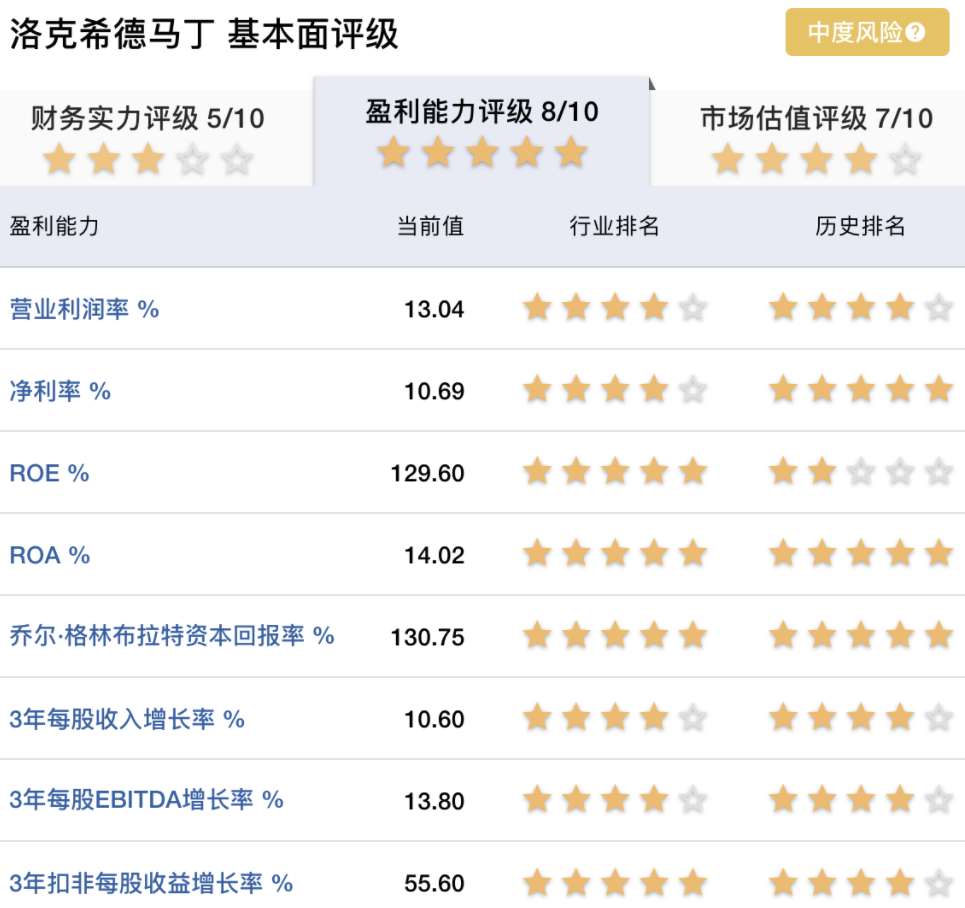Click the value 55.60
Screen dimensions: 965x908
click(x=434, y=883)
